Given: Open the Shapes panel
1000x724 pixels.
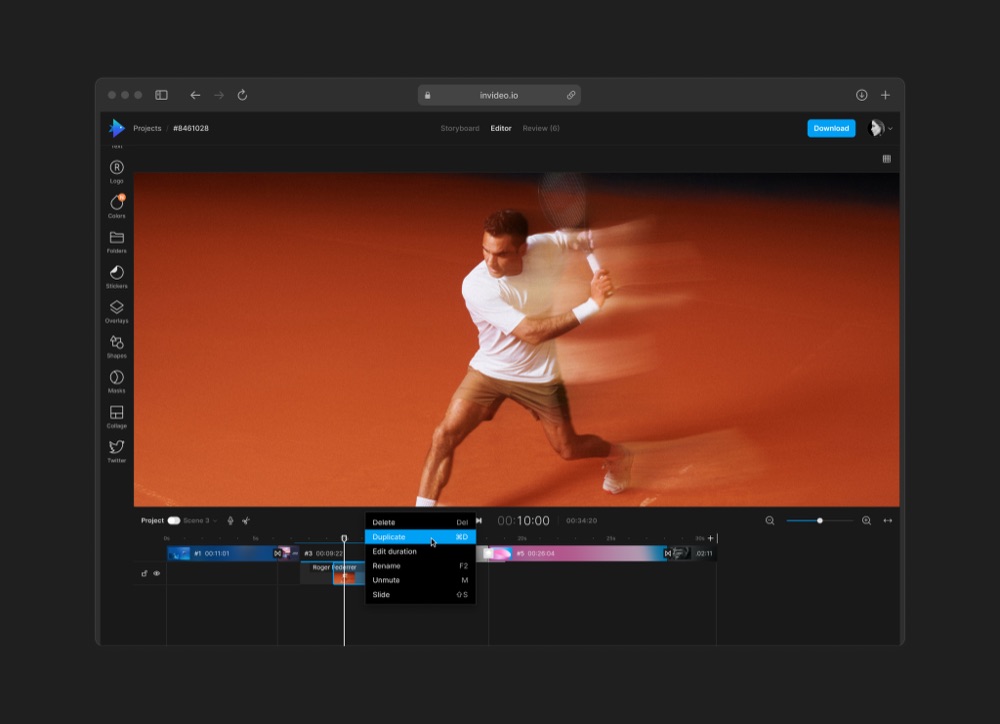Looking at the screenshot, I should click(x=117, y=346).
